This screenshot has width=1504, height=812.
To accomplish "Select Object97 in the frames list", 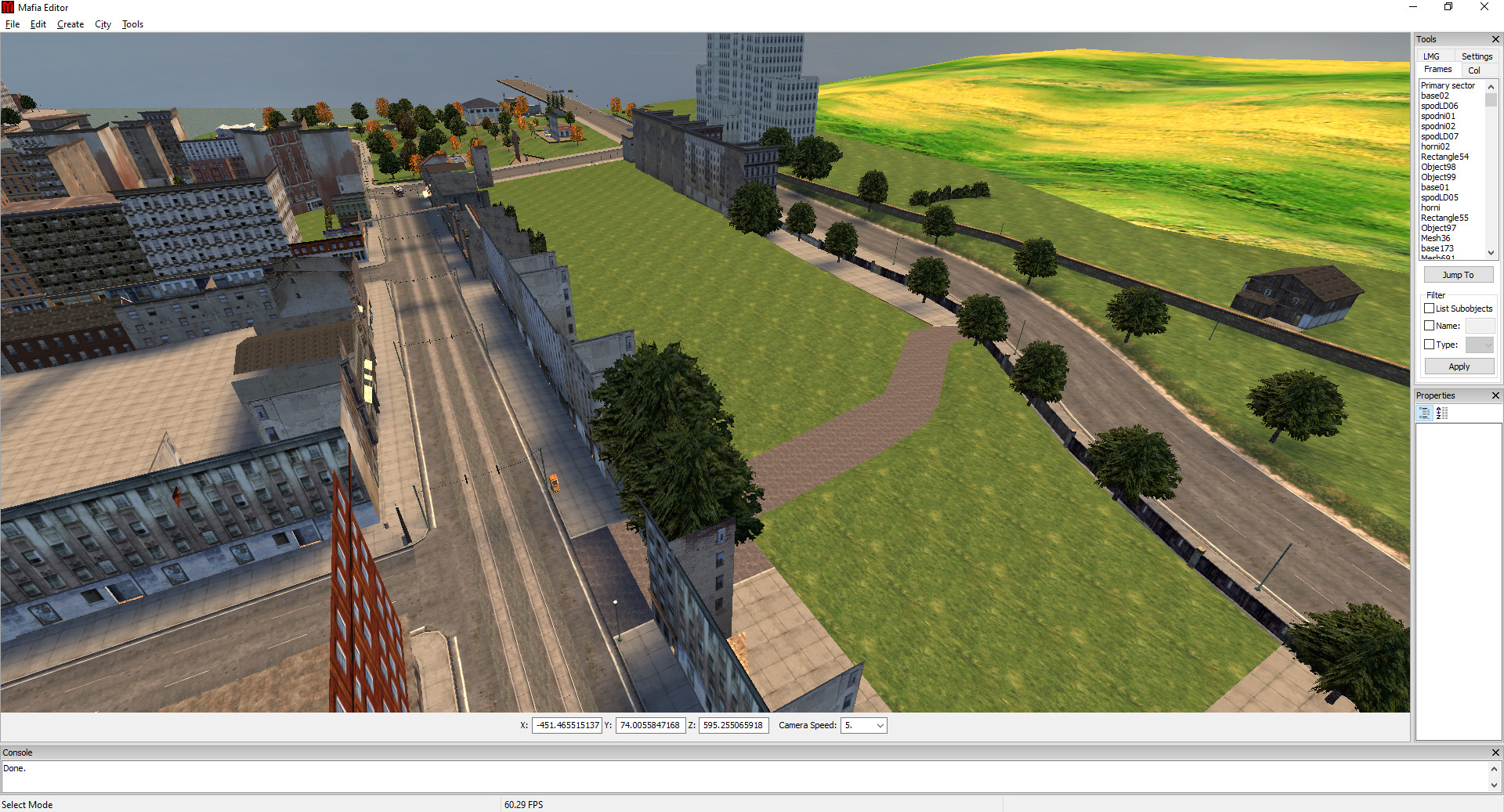I will coord(1438,228).
